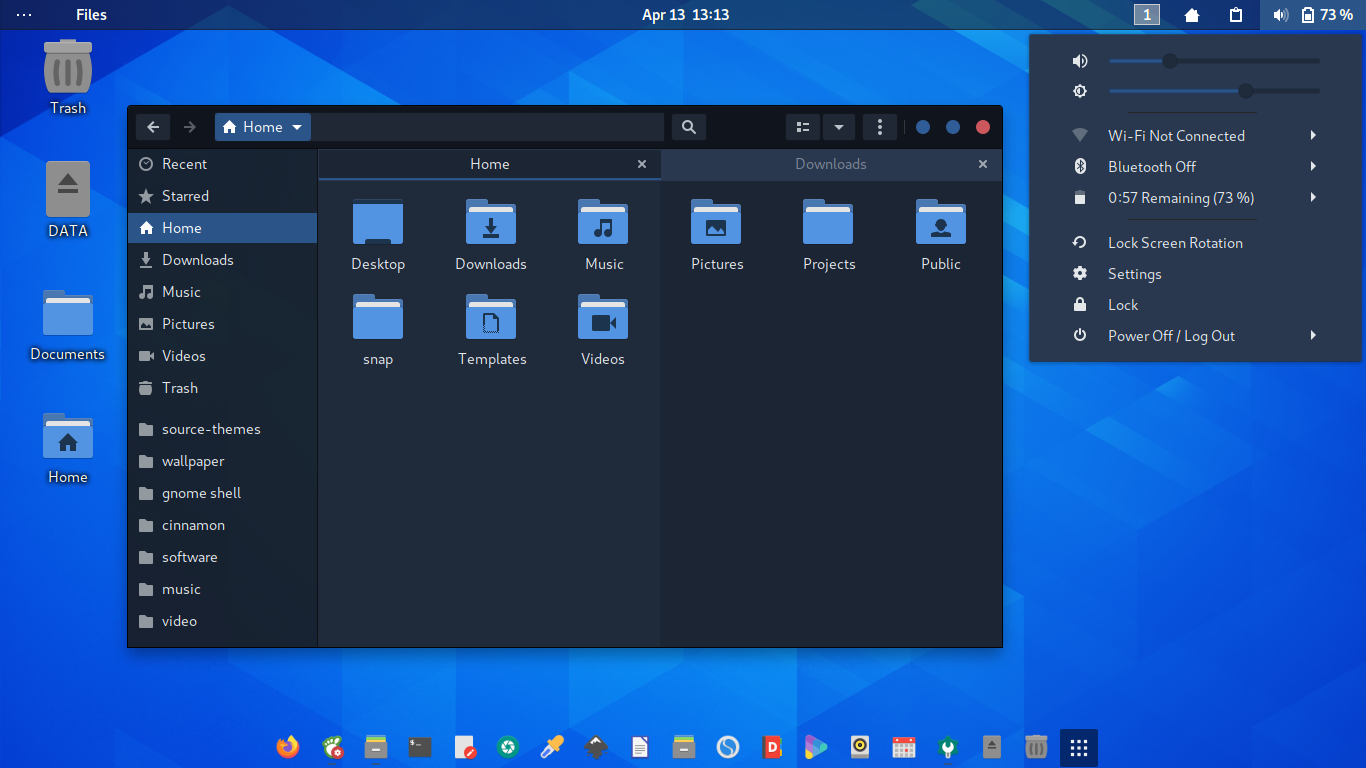Select the Templates folder icon
1366x768 pixels.
491,317
